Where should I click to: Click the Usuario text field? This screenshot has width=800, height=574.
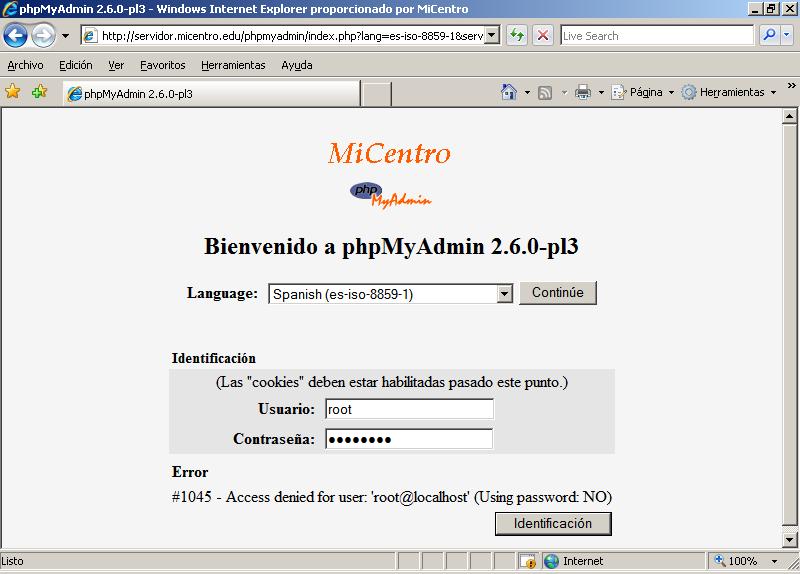(x=409, y=409)
